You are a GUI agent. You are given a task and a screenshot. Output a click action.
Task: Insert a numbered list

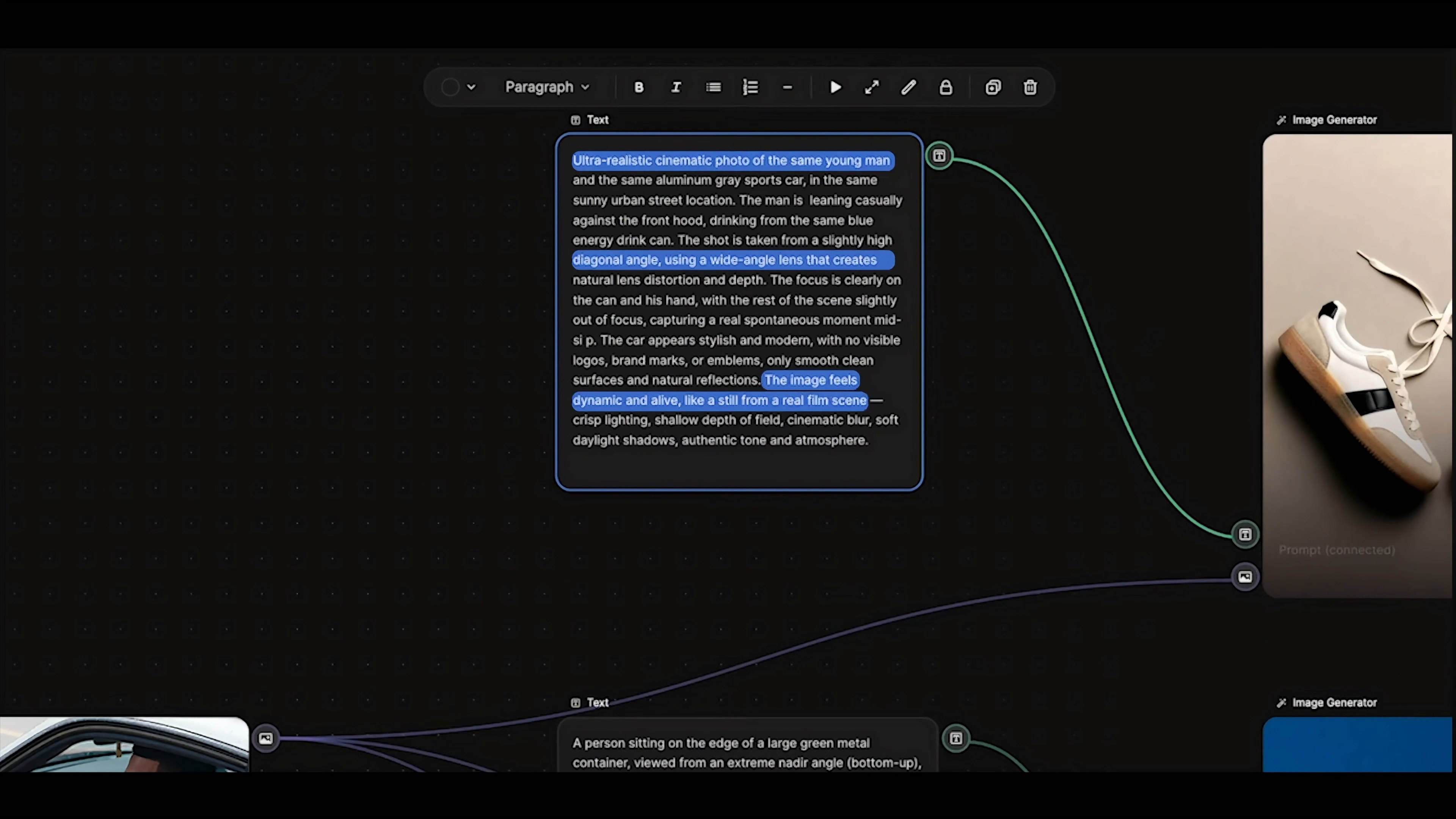[750, 87]
